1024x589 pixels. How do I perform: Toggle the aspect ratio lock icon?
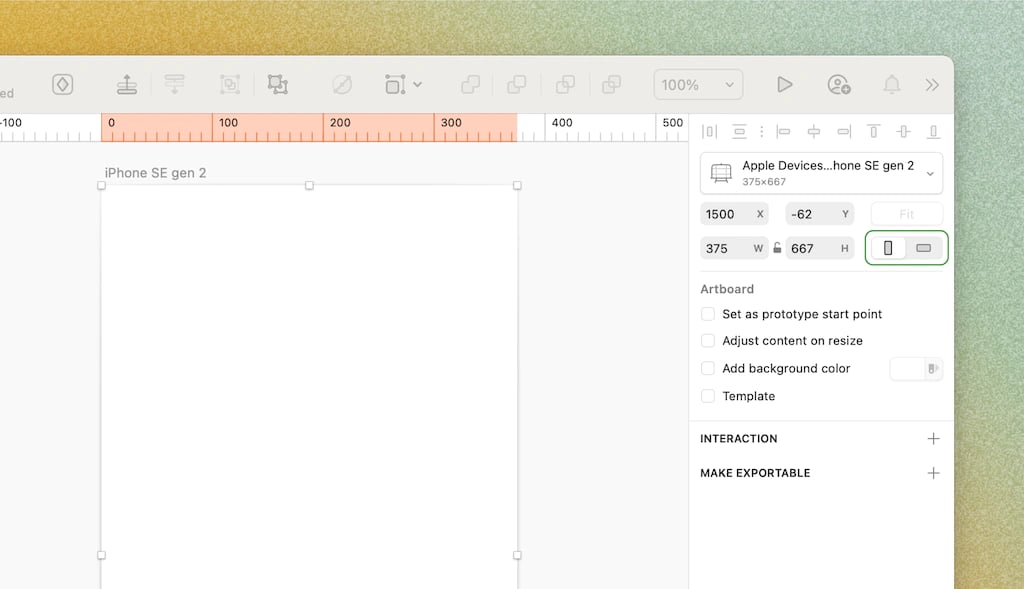[x=777, y=248]
